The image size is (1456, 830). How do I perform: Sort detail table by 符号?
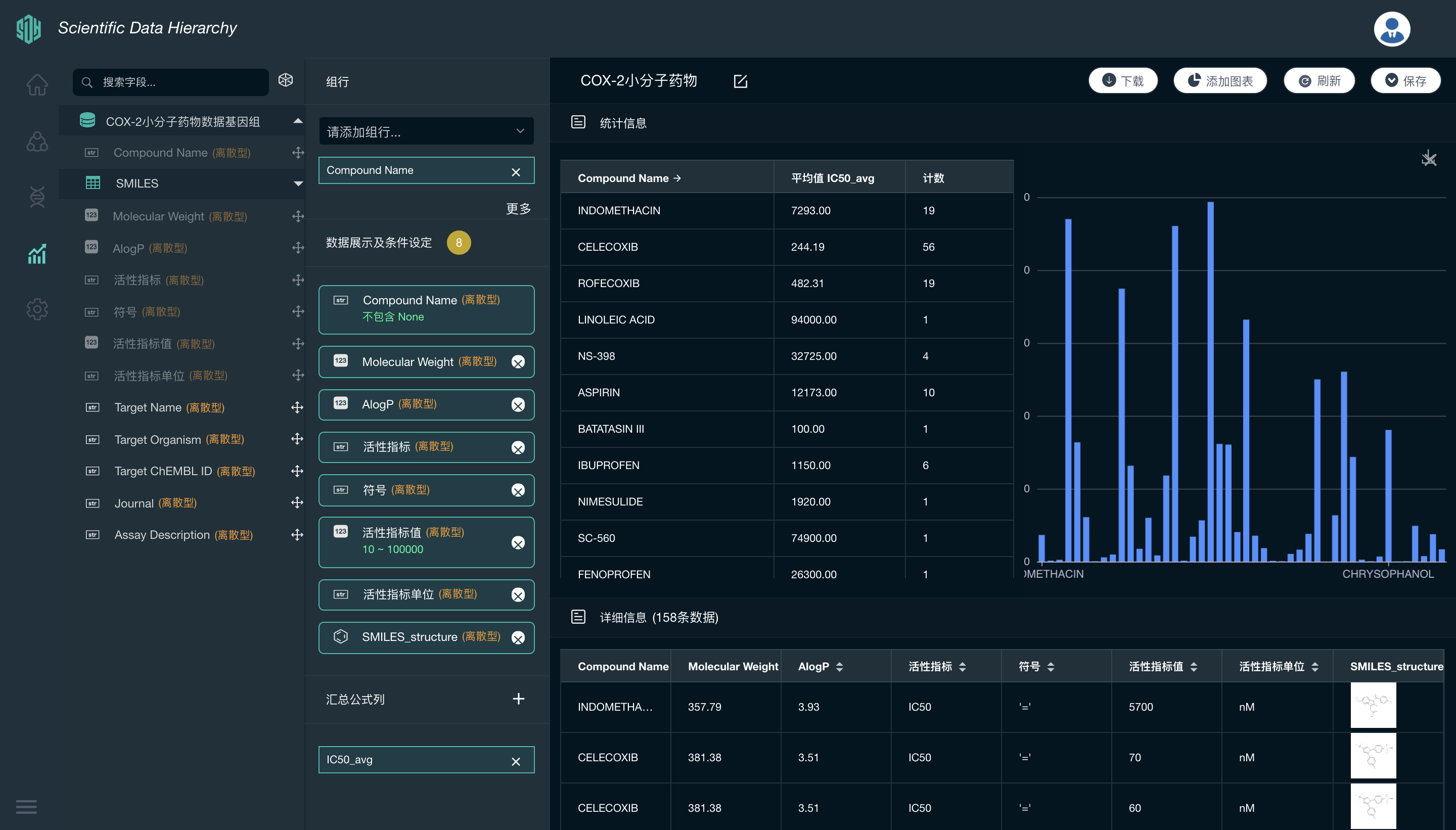[x=1051, y=666]
